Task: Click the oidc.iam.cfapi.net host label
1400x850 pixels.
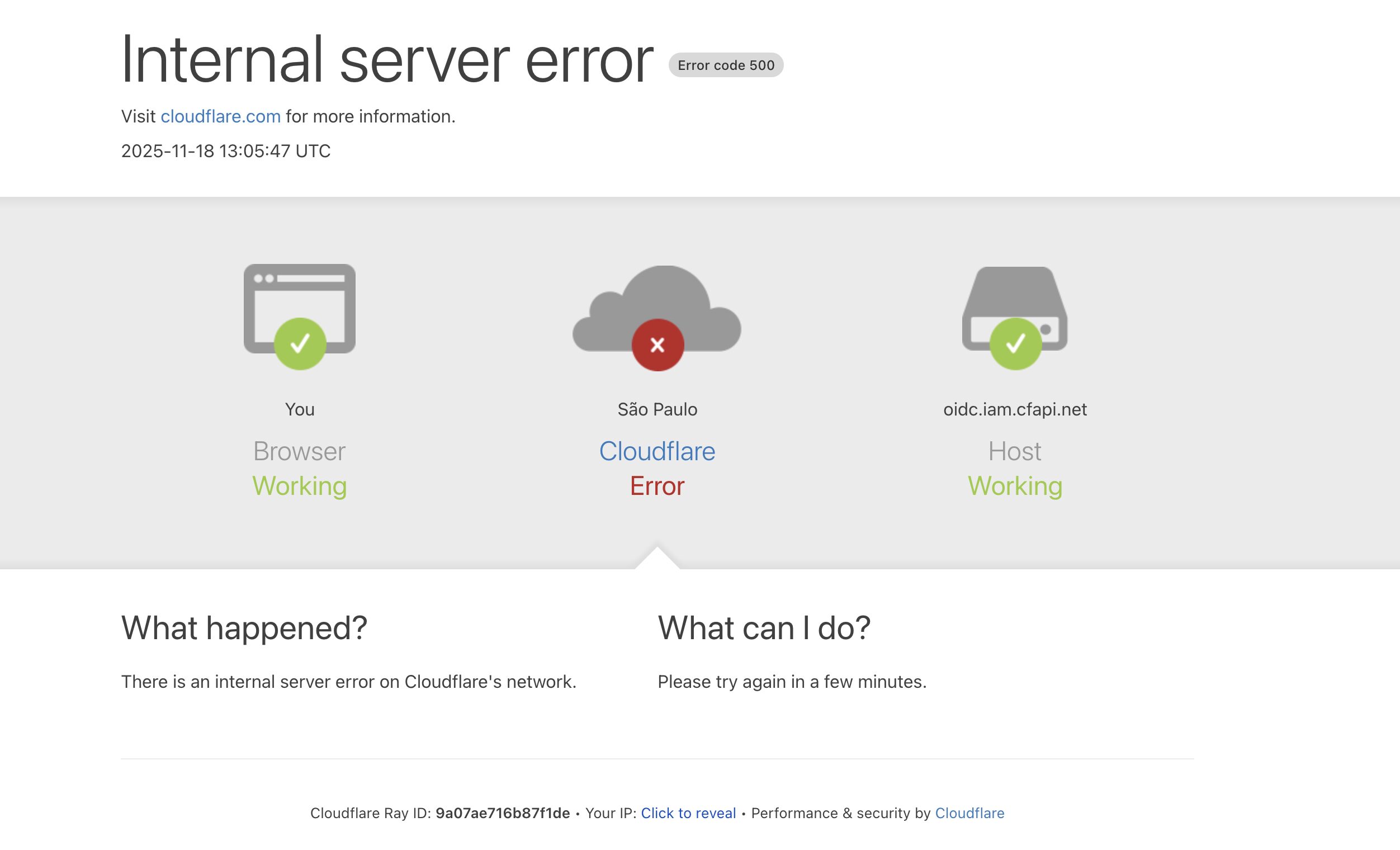Action: coord(1015,410)
